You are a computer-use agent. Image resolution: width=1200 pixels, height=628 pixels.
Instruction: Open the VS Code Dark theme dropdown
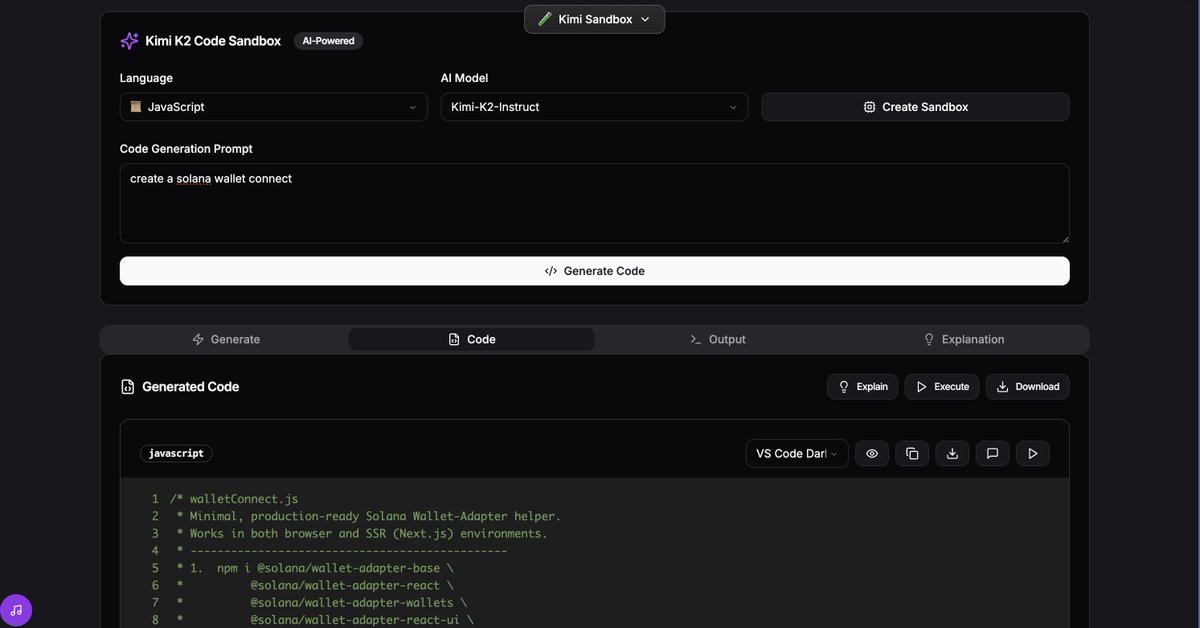(x=797, y=454)
